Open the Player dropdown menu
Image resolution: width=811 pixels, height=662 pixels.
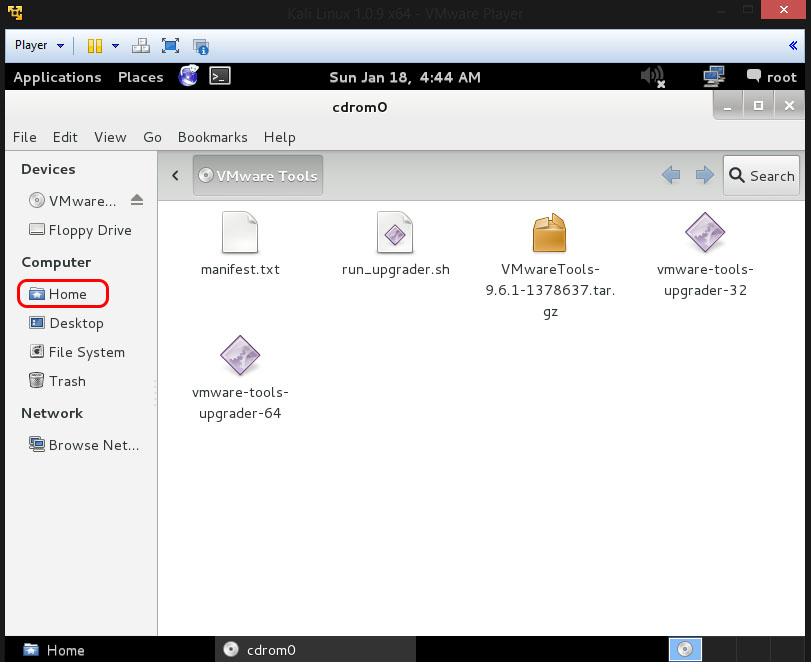click(39, 45)
